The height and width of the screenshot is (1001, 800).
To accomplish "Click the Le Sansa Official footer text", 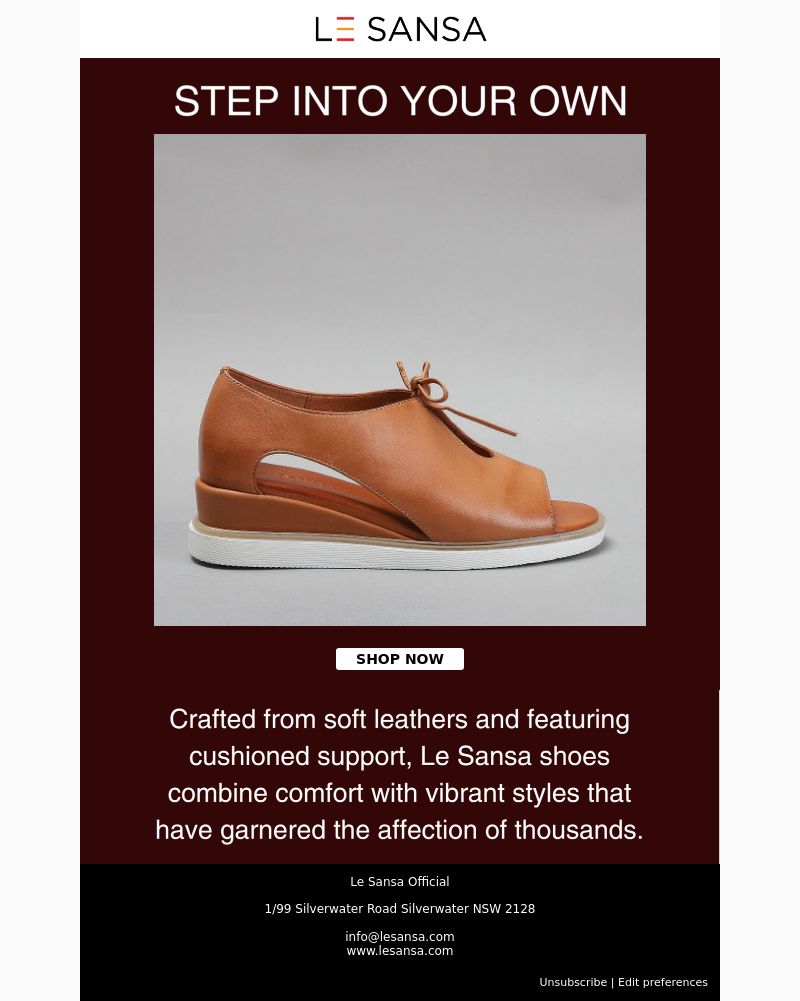I will pyautogui.click(x=400, y=882).
